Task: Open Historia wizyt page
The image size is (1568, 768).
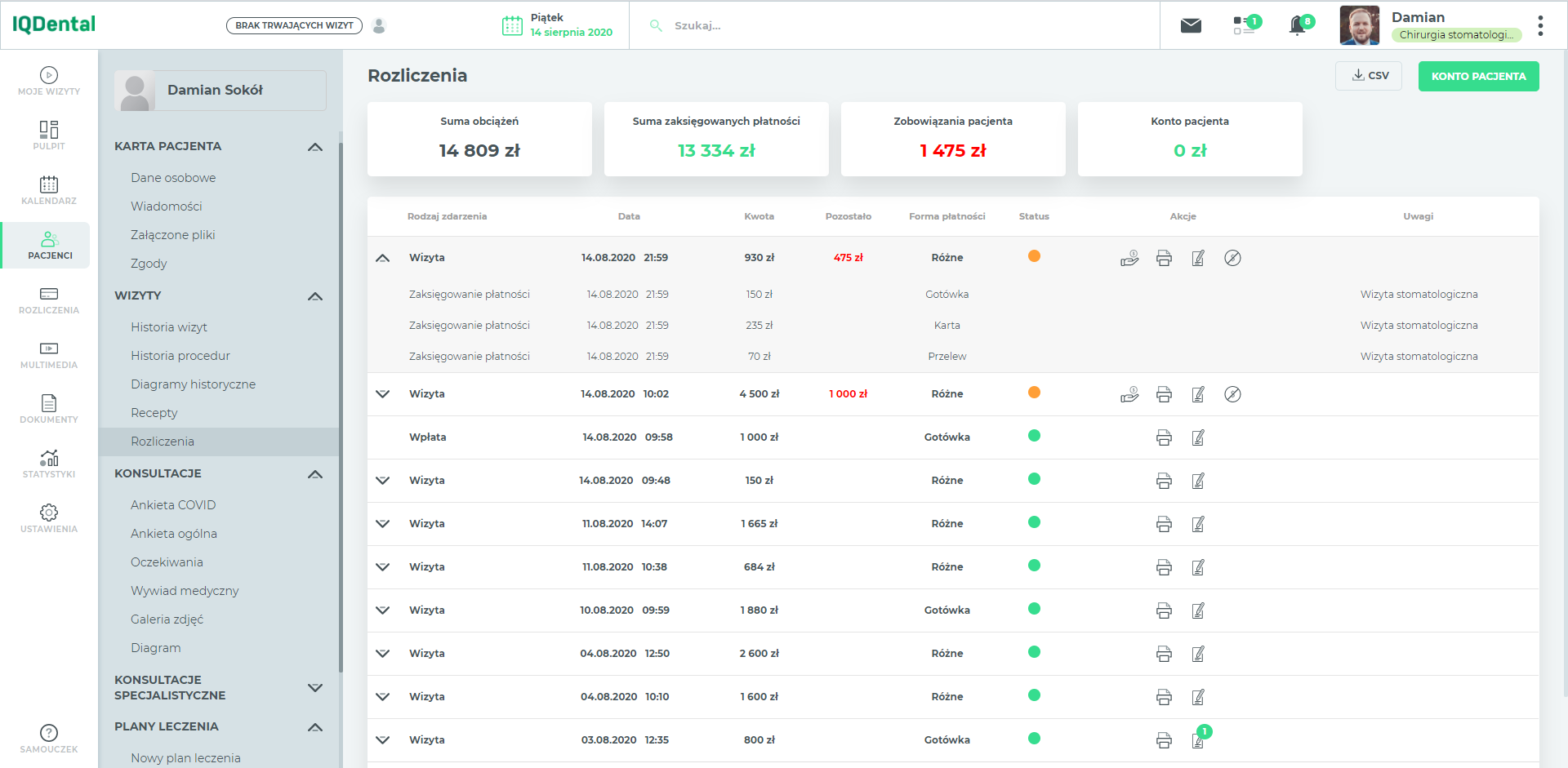Action: tap(169, 327)
